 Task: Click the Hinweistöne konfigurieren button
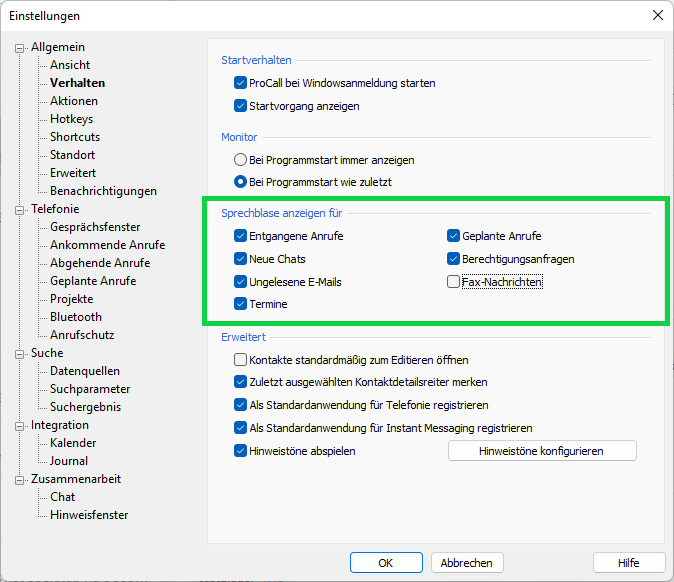coord(542,451)
